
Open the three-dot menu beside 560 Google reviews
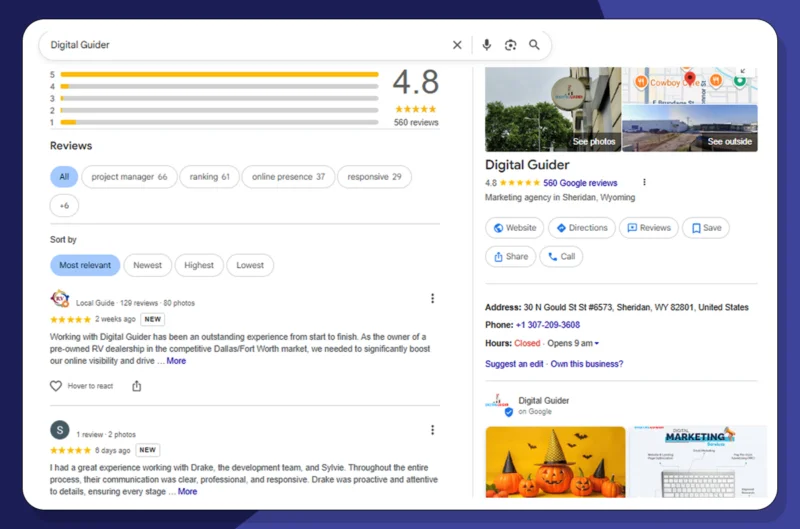point(644,182)
